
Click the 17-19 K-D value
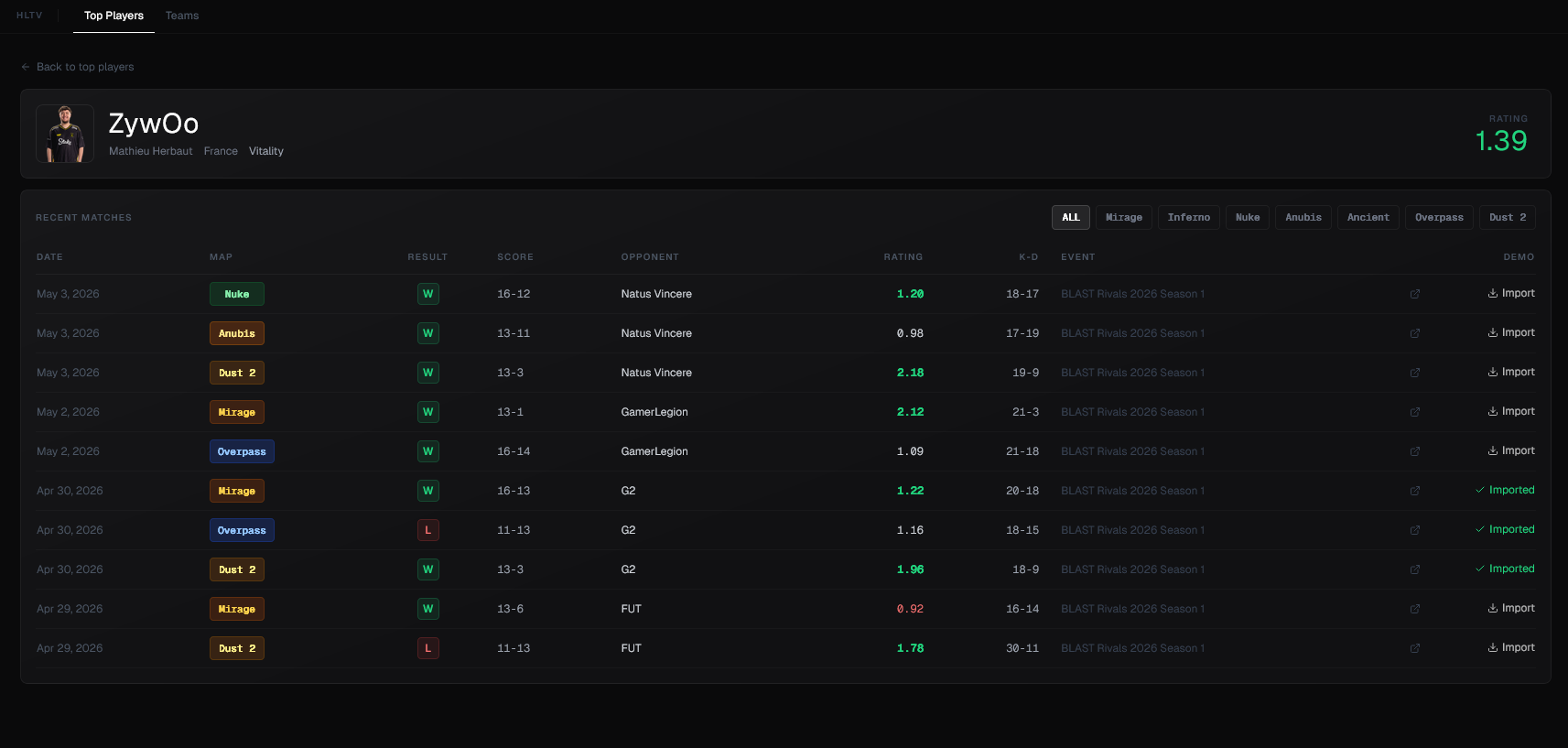tap(1022, 333)
